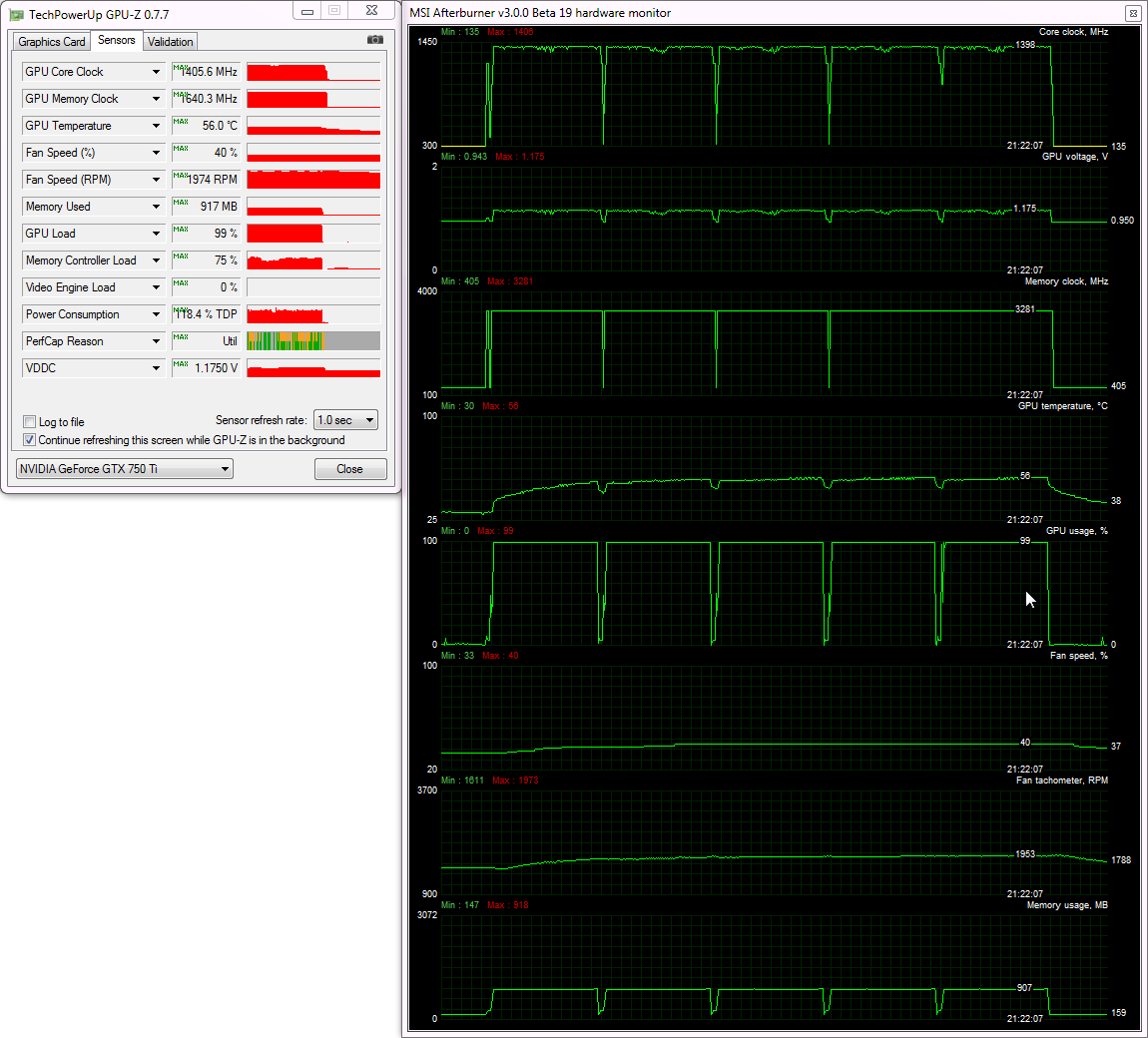Expand the VDDC sensor dropdown
The image size is (1148, 1038).
click(155, 368)
